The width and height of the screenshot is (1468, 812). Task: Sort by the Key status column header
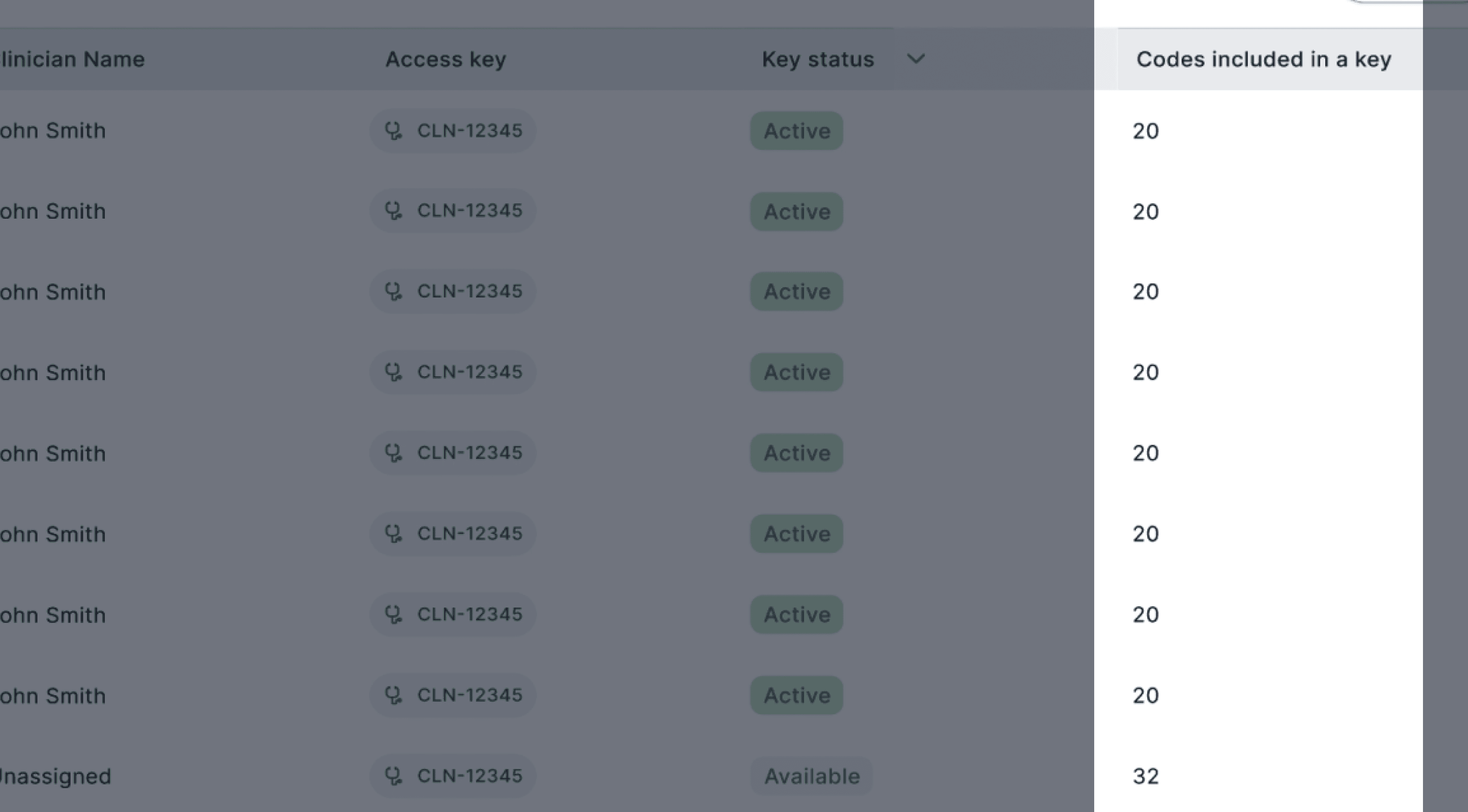pos(818,59)
